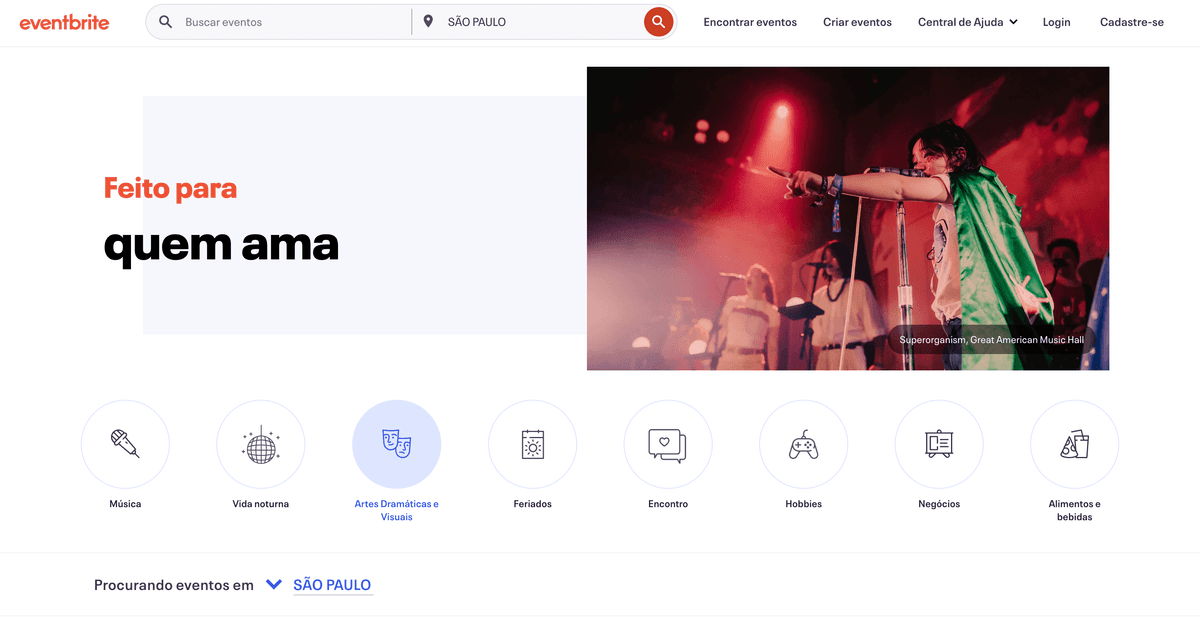Click the Alimentos e bebidas icon
Screen dimensions: 1200x620
pyautogui.click(x=1074, y=444)
